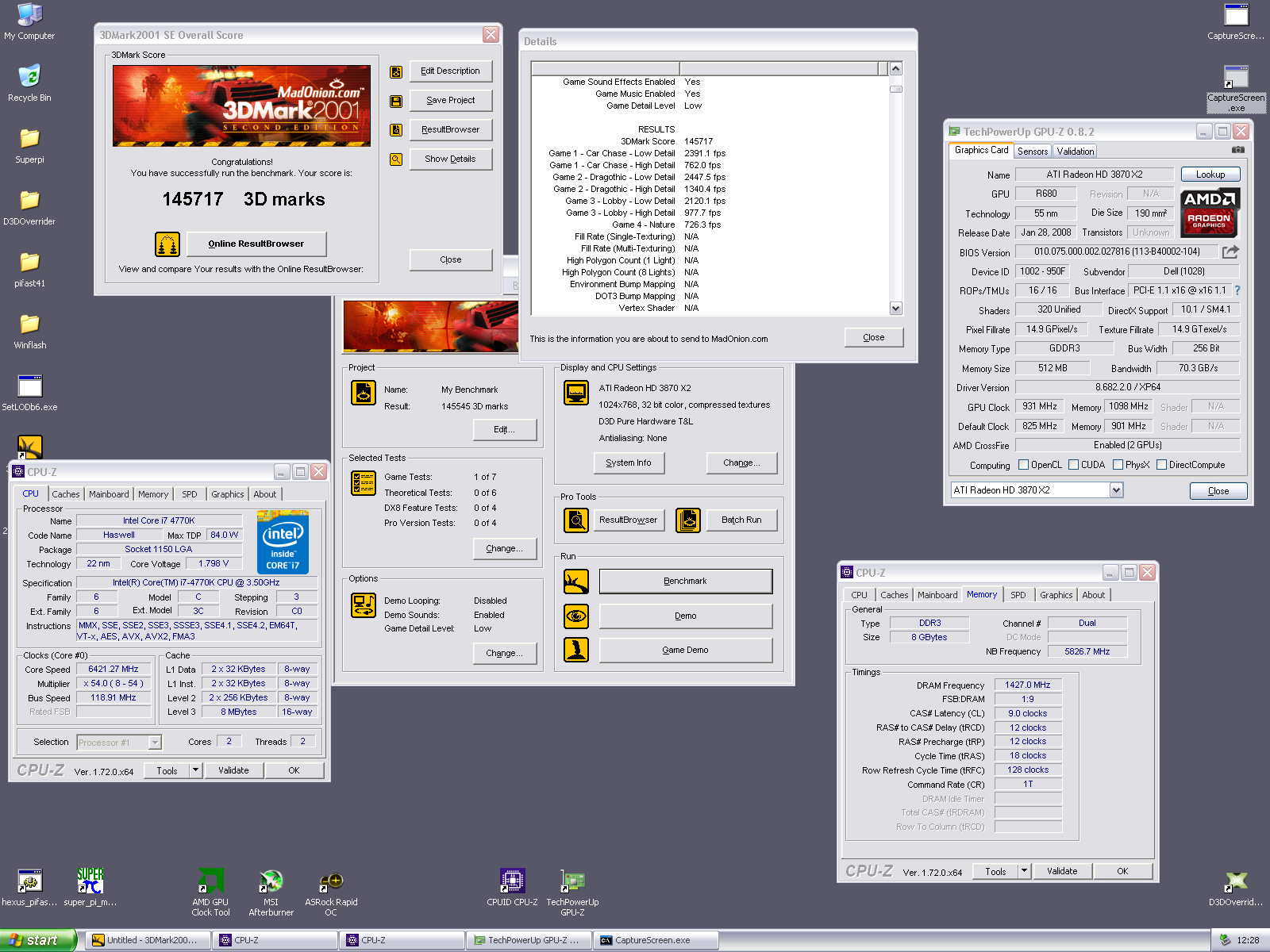Click the System Info button
Viewport: 1270px width, 952px height.
pyautogui.click(x=629, y=463)
